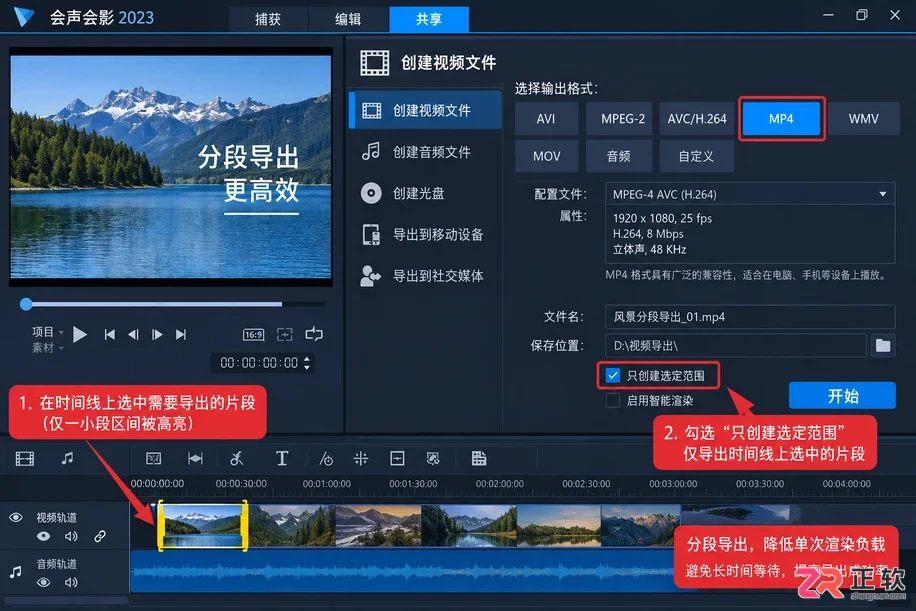Open the folder browse icon for save location
The image size is (916, 611).
883,345
